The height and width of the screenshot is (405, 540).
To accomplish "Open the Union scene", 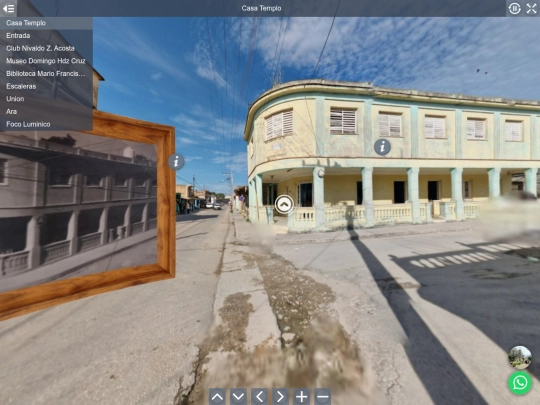I will [x=46, y=99].
